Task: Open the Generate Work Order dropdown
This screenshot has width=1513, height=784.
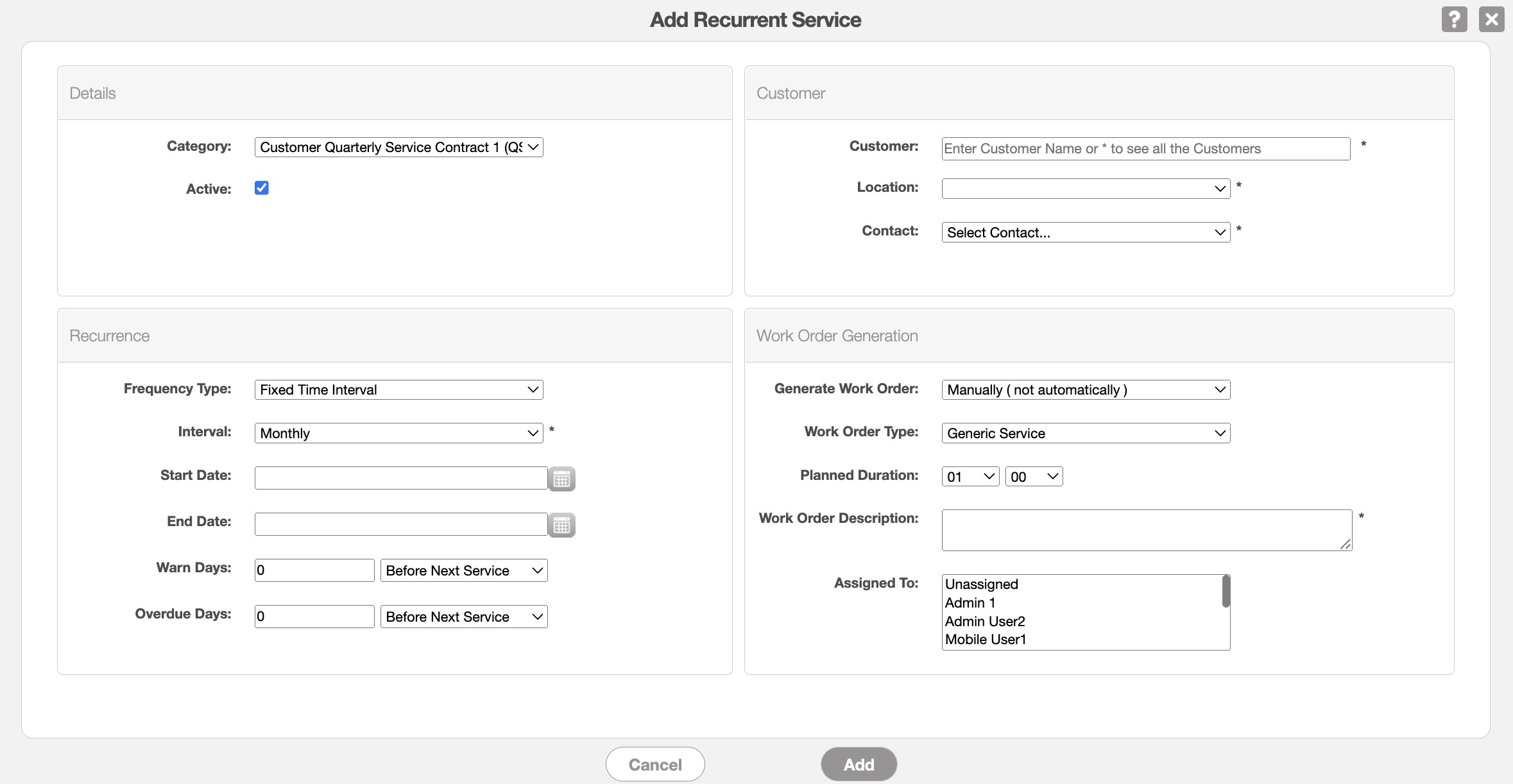Action: (x=1085, y=390)
